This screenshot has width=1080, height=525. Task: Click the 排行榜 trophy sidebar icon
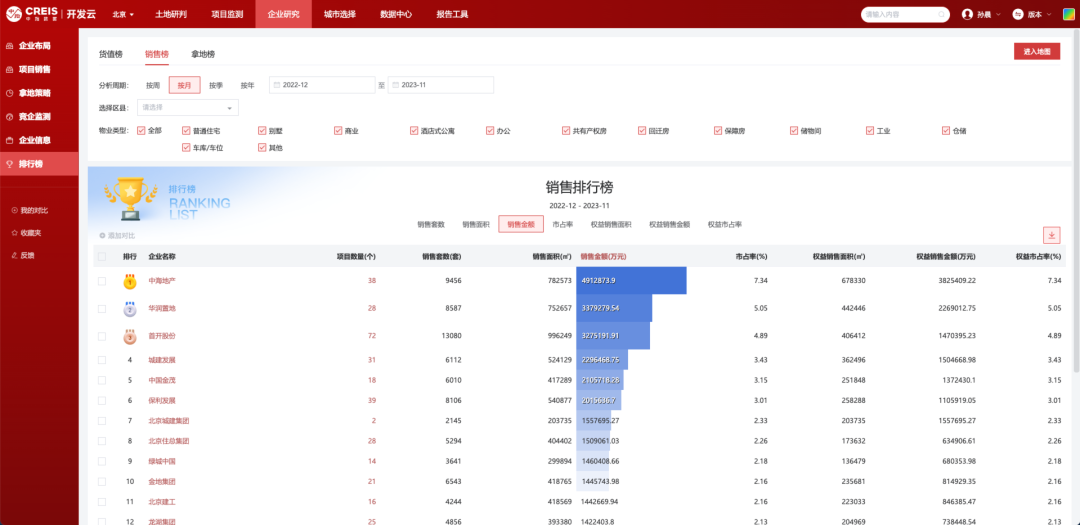(10, 164)
